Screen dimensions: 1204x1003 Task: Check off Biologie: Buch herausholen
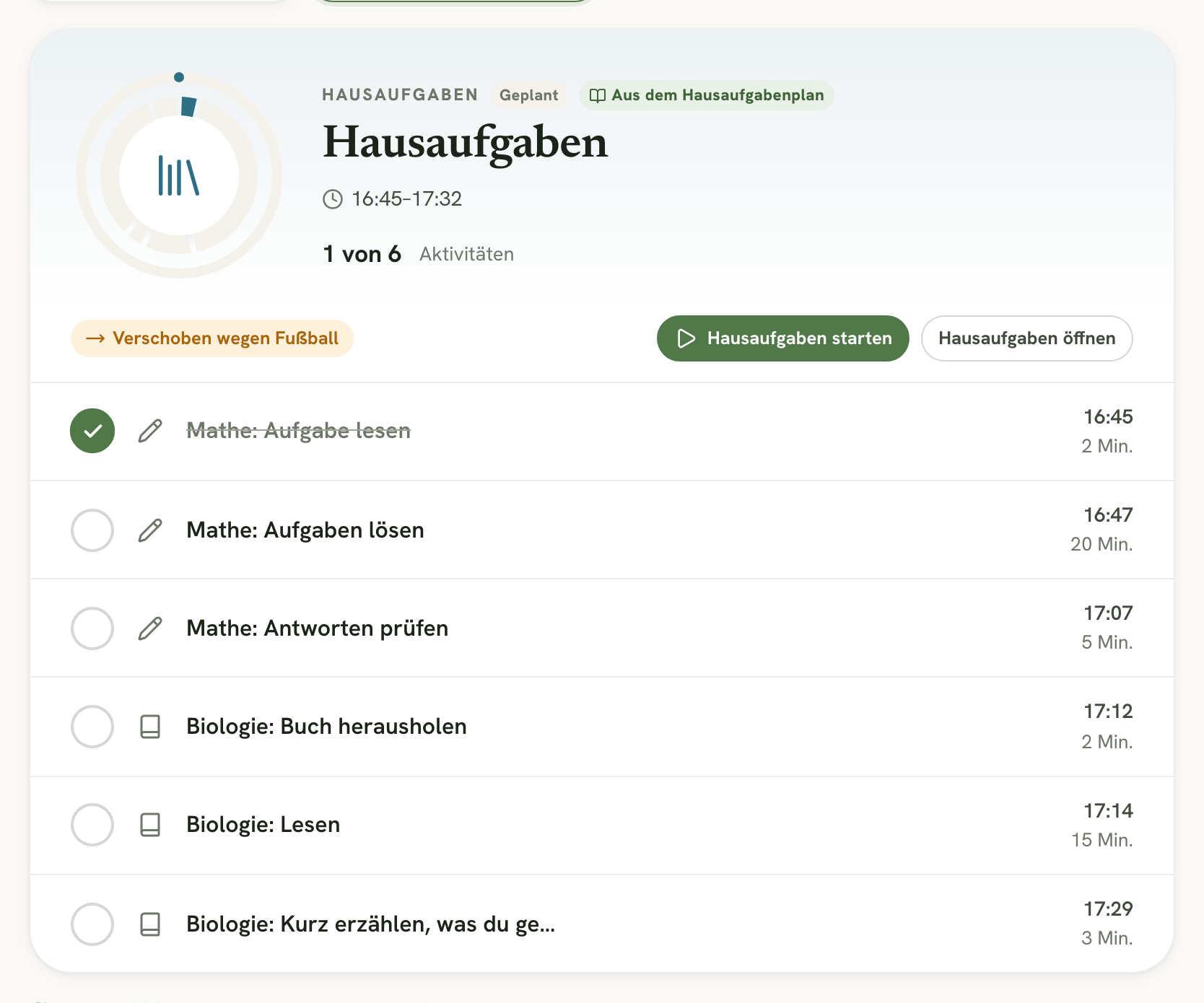pyautogui.click(x=92, y=727)
